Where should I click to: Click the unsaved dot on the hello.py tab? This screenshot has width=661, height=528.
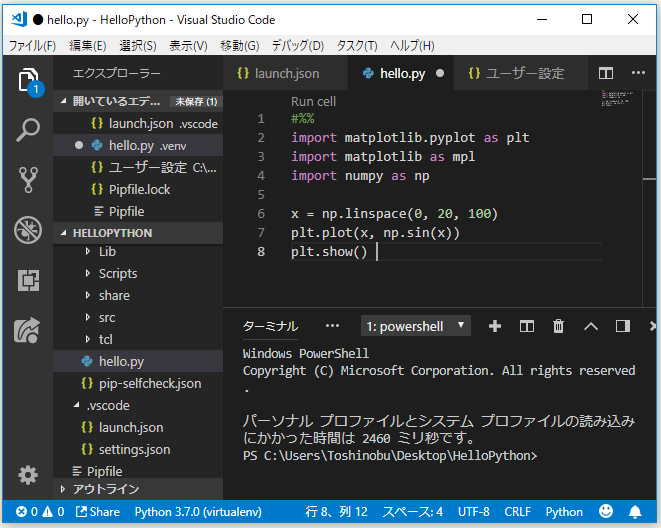pyautogui.click(x=440, y=73)
